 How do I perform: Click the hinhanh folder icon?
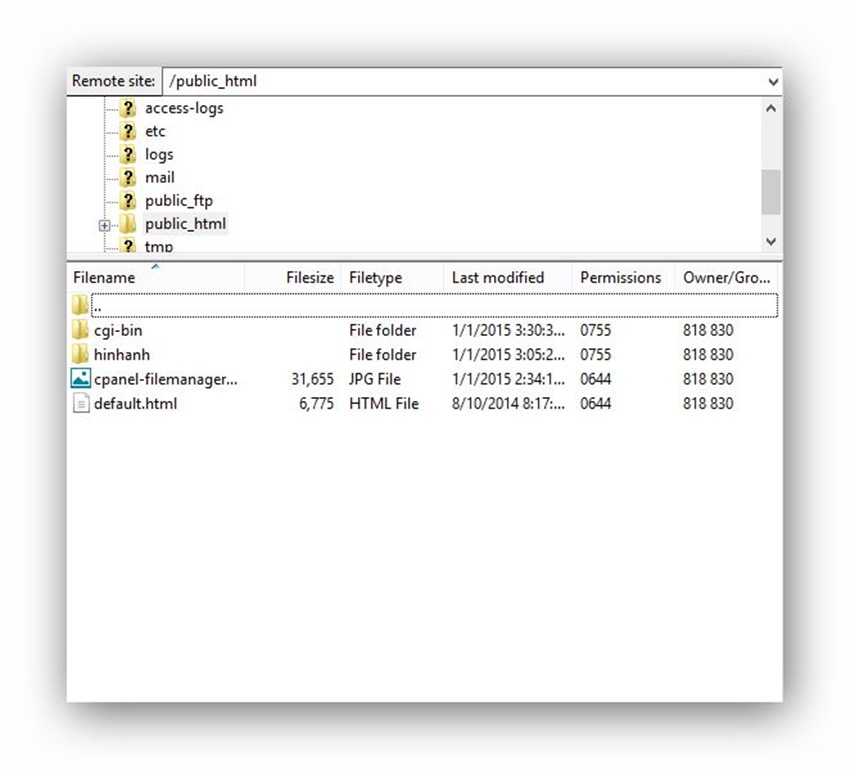pos(80,354)
